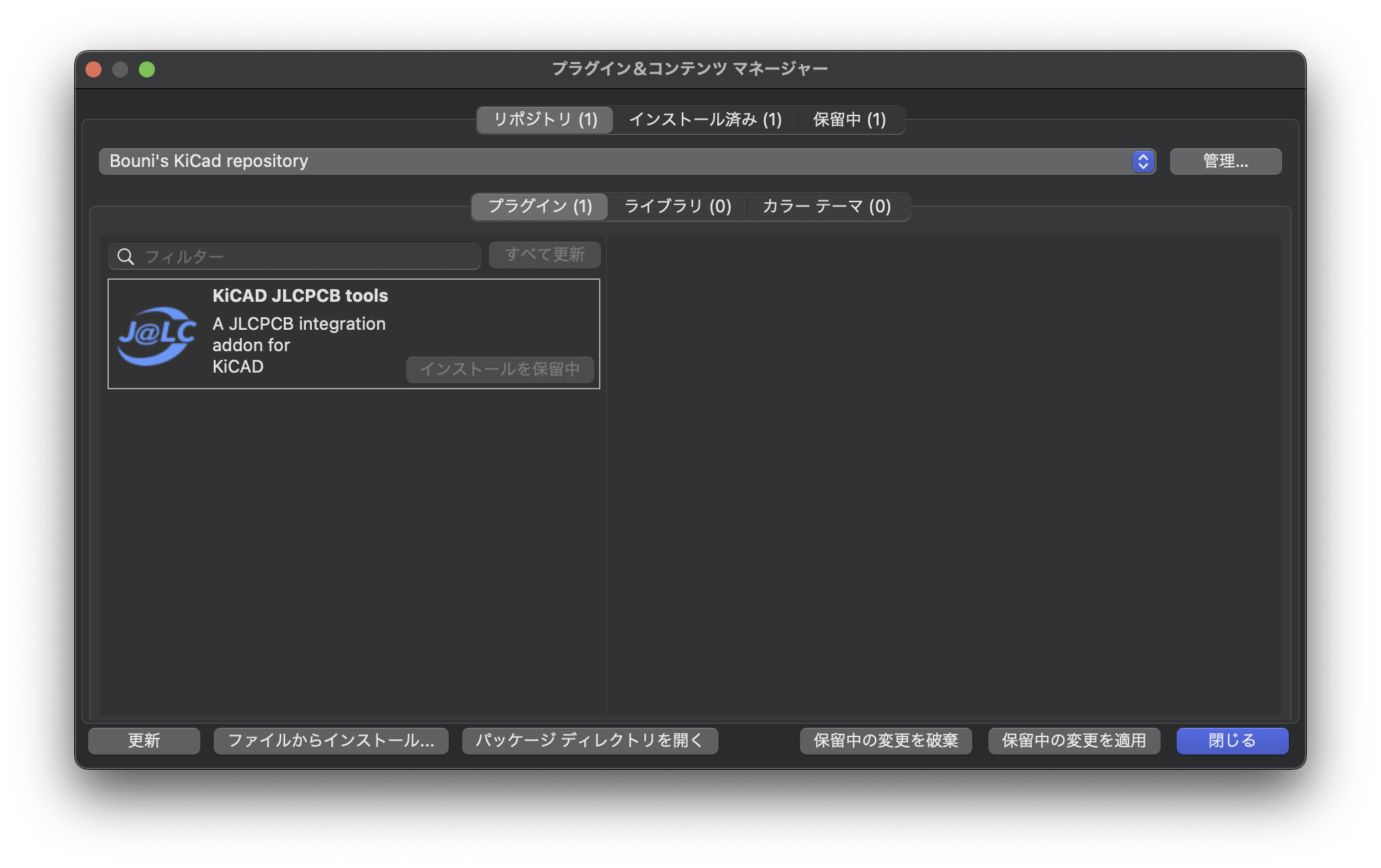This screenshot has width=1381, height=868.
Task: Click the 管理... button
Action: tap(1225, 162)
